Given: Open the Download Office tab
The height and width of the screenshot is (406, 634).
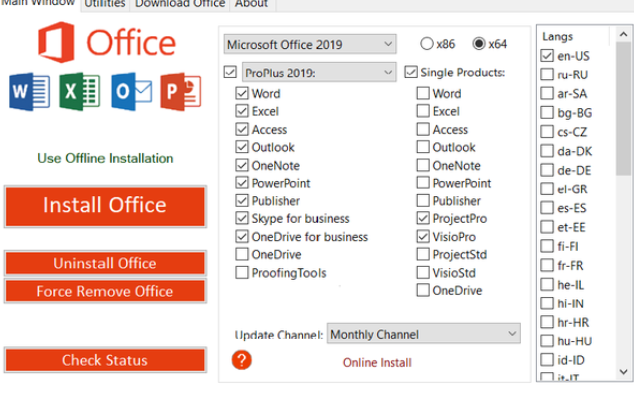Looking at the screenshot, I should coord(180,4).
